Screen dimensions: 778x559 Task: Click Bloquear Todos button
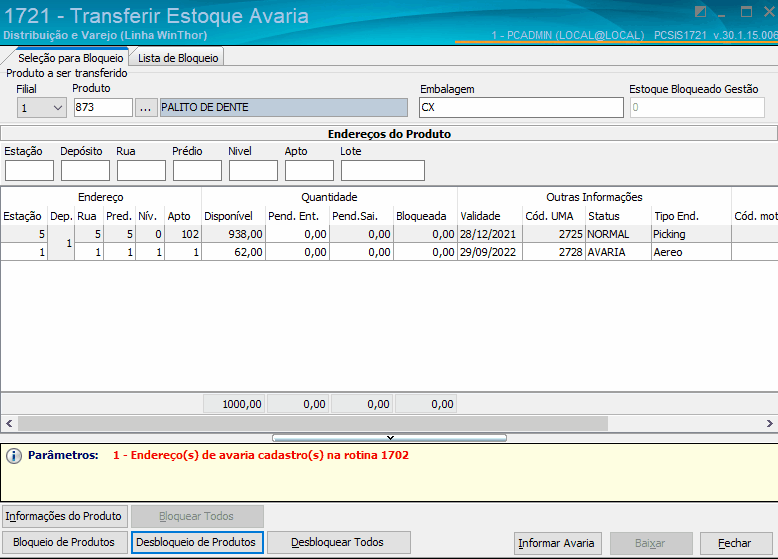[197, 516]
